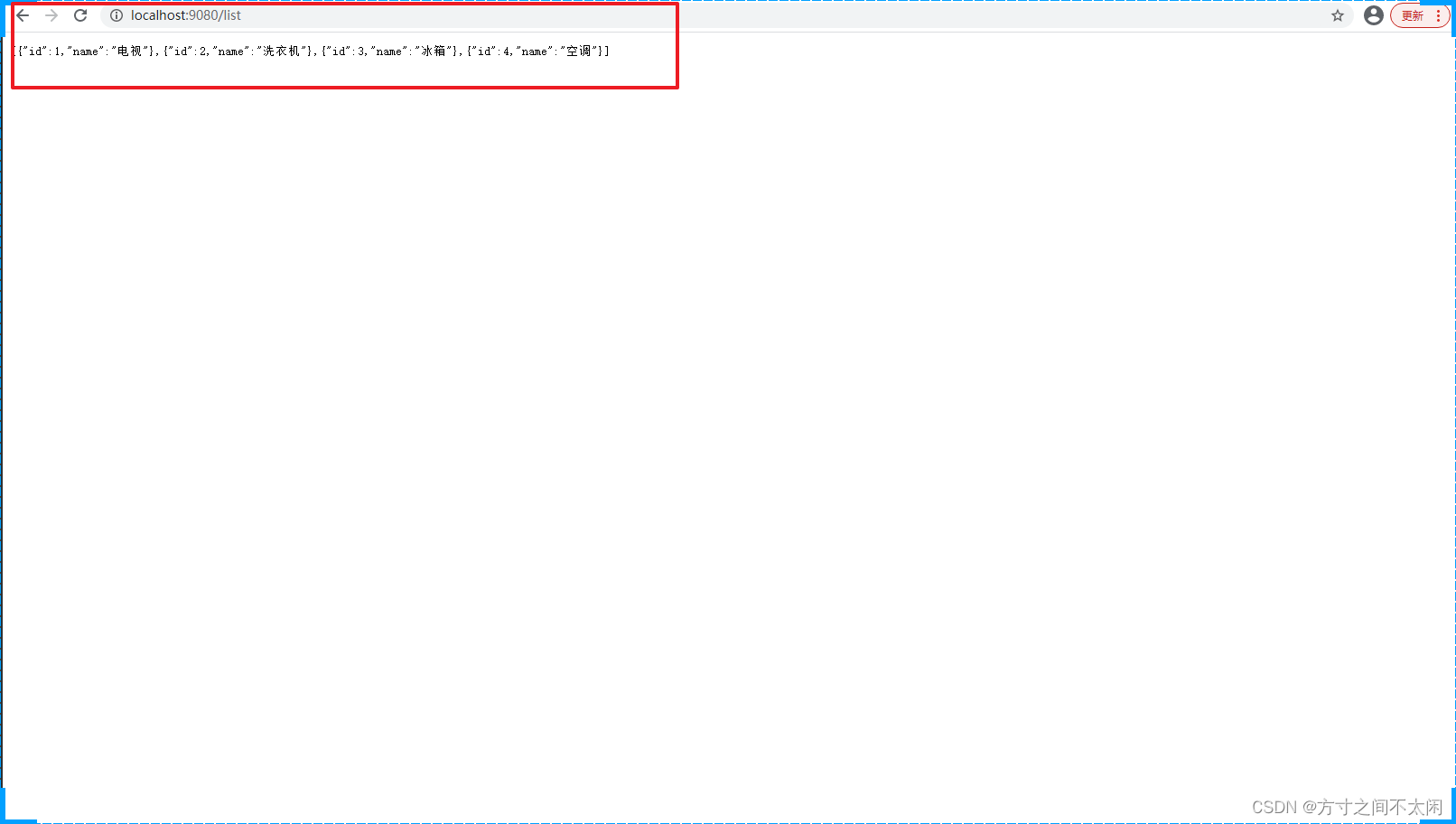Go back to the previous page
The width and height of the screenshot is (1456, 824).
[23, 15]
